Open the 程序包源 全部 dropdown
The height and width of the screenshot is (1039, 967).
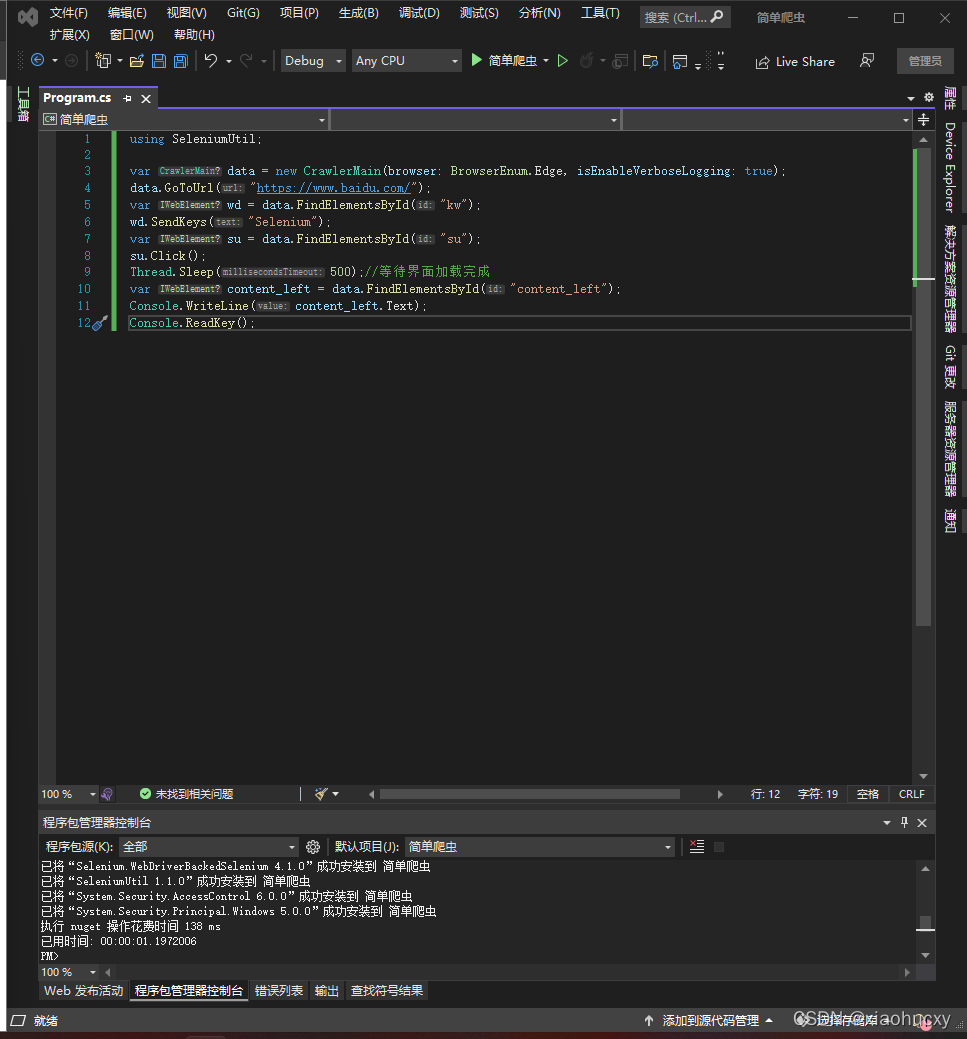(x=208, y=847)
